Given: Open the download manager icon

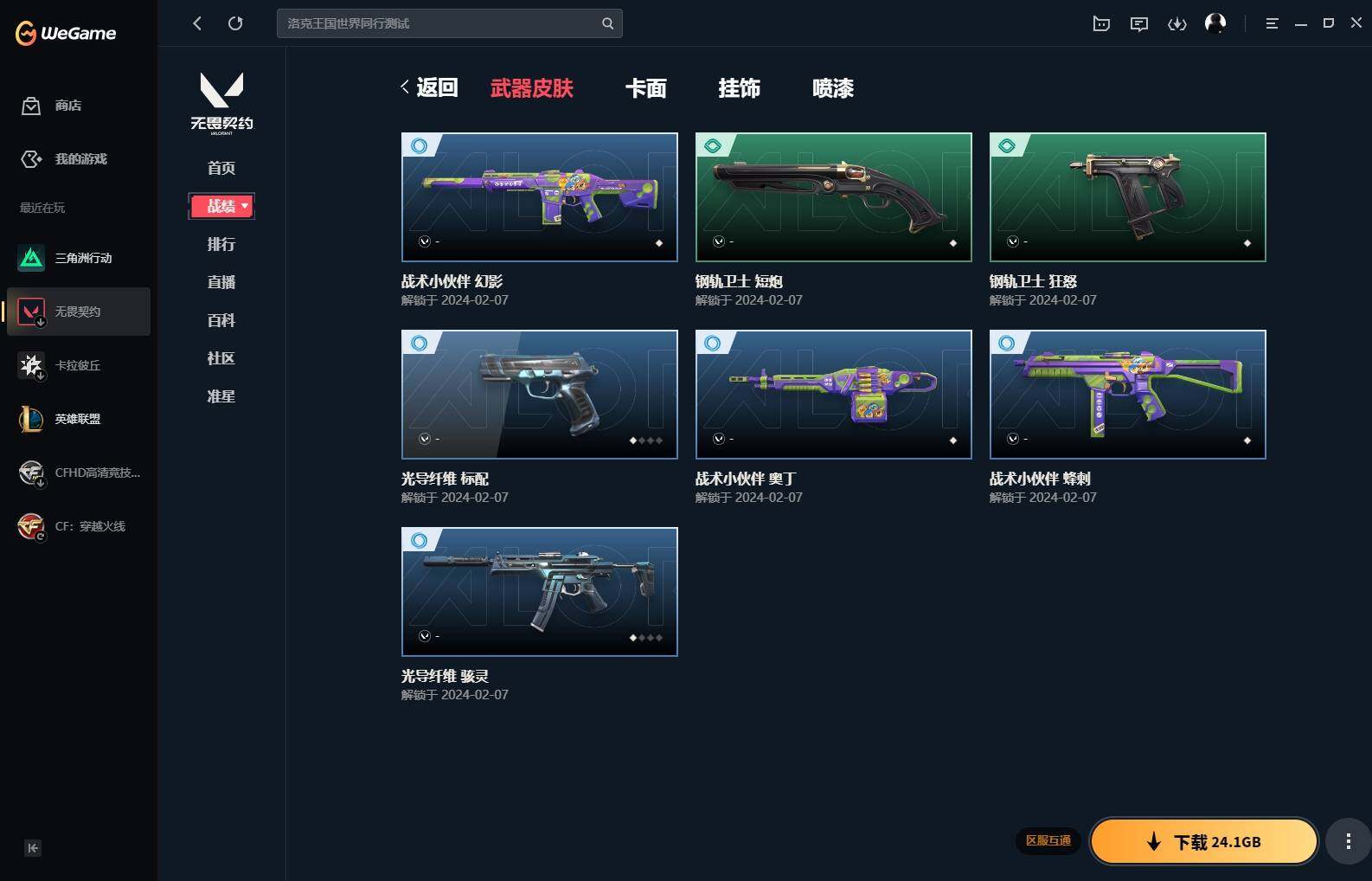Looking at the screenshot, I should pos(1177,23).
